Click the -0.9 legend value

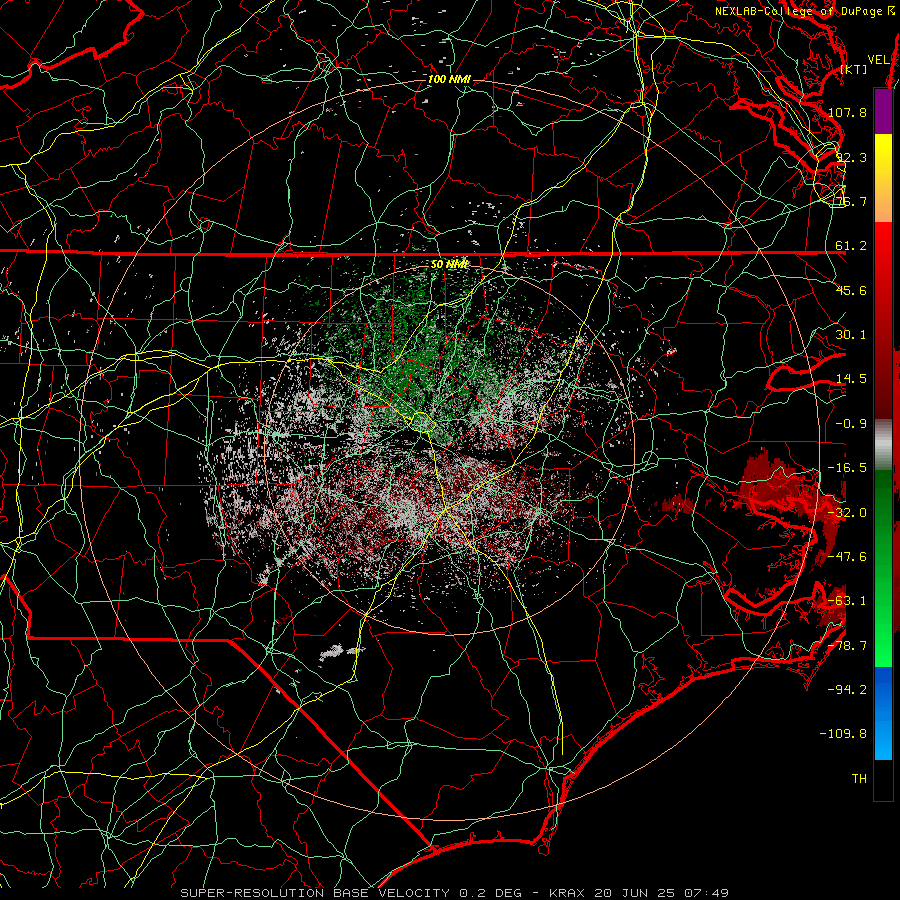(x=851, y=424)
